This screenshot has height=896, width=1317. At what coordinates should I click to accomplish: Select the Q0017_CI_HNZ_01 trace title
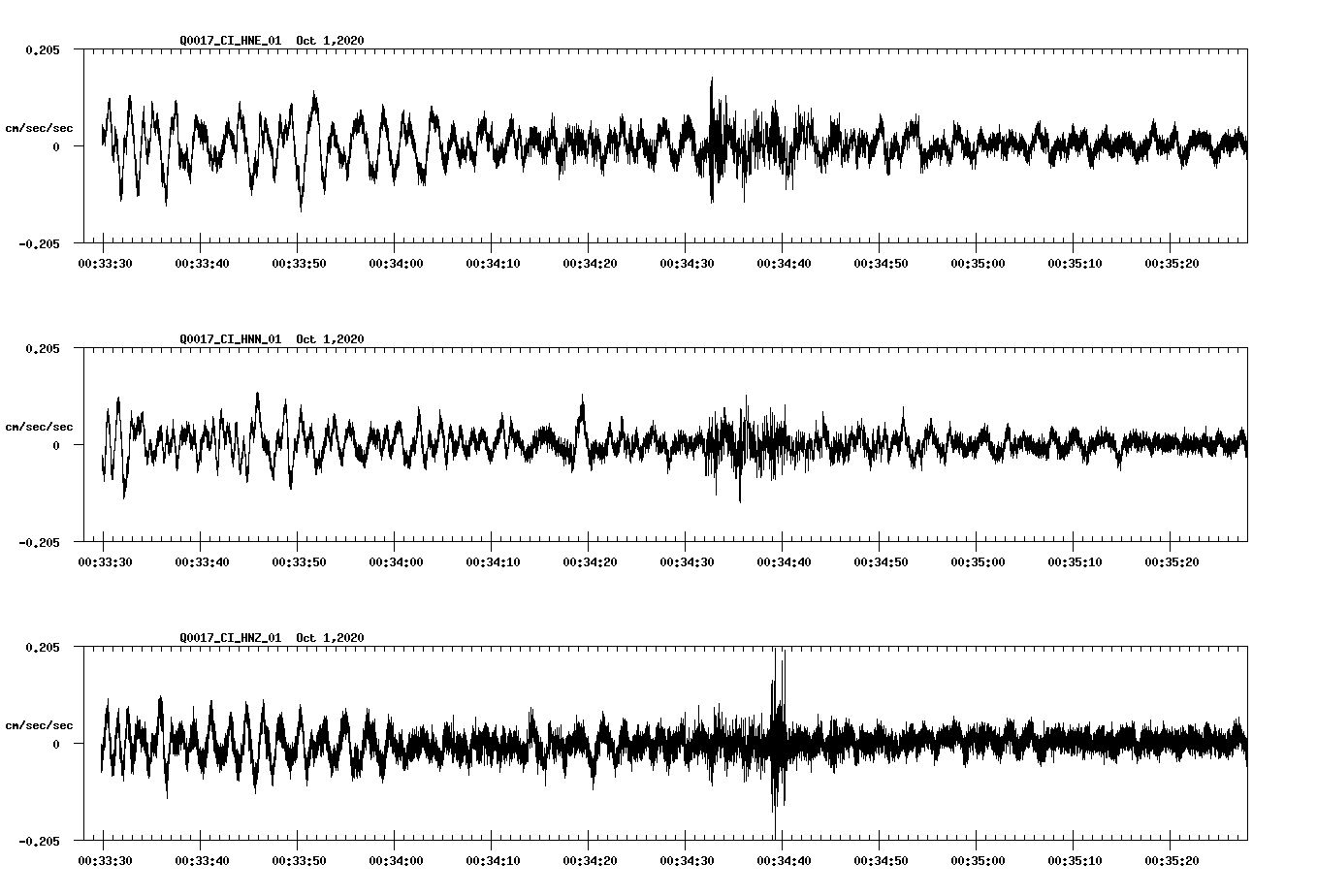(x=233, y=636)
